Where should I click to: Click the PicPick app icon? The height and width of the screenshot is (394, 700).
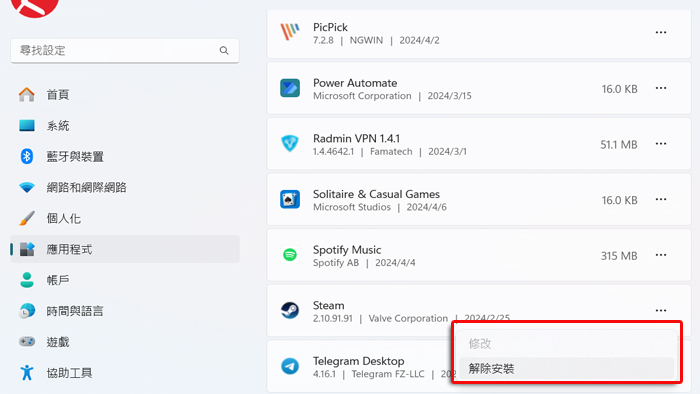point(290,32)
